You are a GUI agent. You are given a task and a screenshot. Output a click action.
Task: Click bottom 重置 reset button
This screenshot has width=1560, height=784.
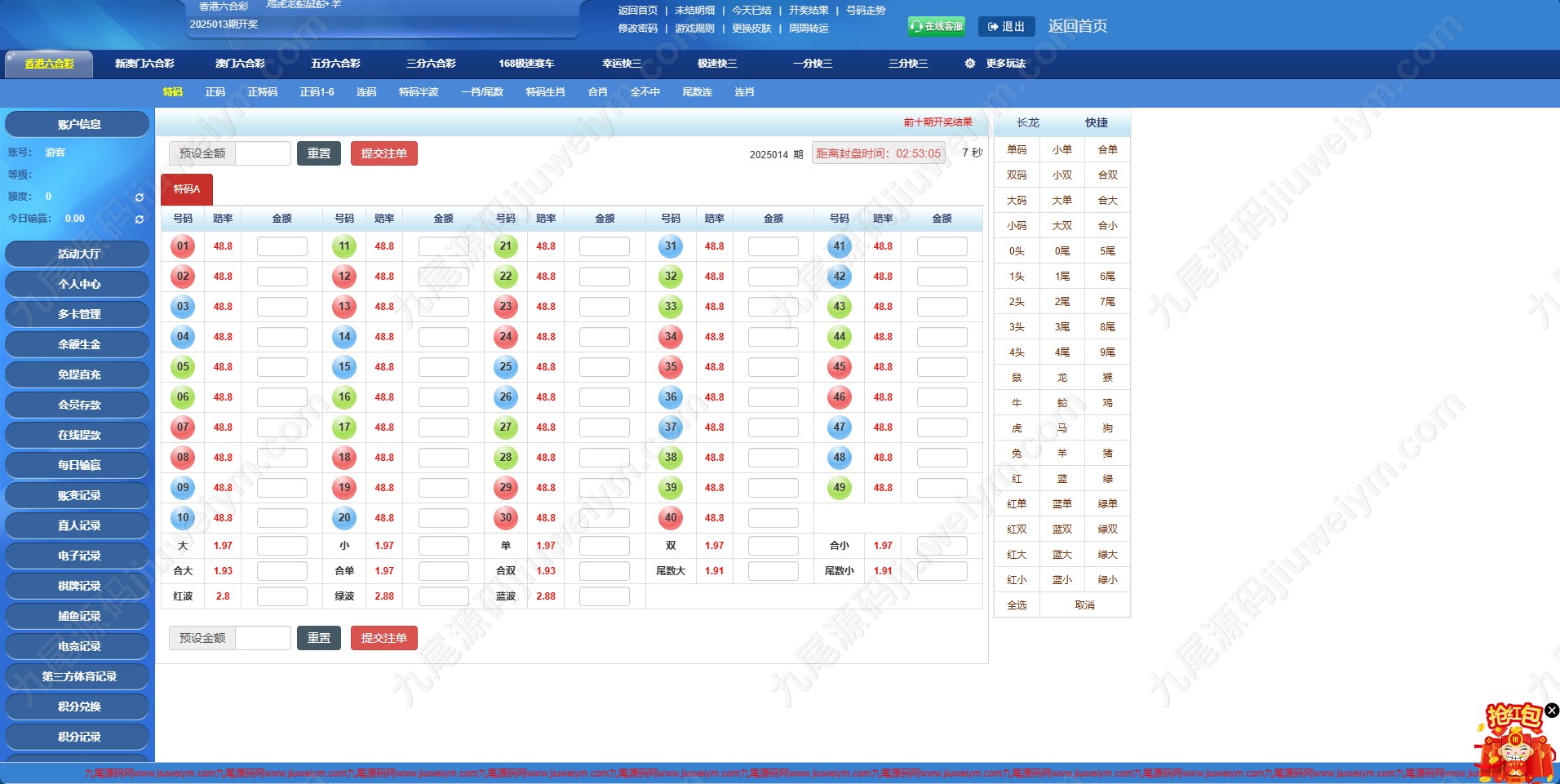coord(319,638)
